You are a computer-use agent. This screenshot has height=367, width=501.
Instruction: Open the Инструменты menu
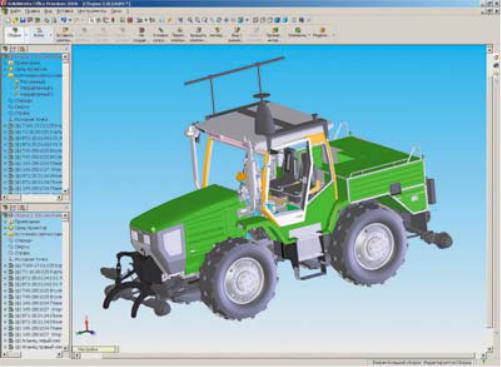92,11
